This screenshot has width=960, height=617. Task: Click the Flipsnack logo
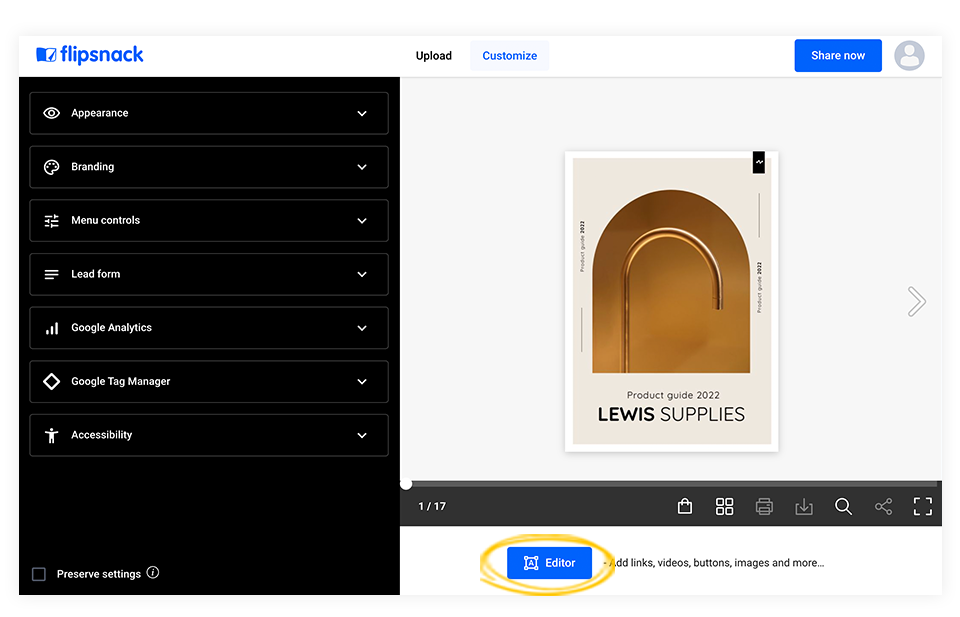point(89,55)
